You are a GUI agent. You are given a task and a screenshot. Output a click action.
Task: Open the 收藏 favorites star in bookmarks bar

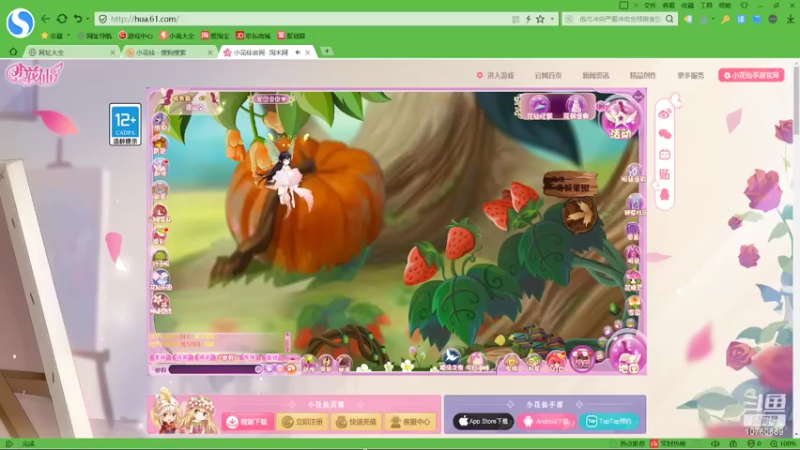pos(44,36)
